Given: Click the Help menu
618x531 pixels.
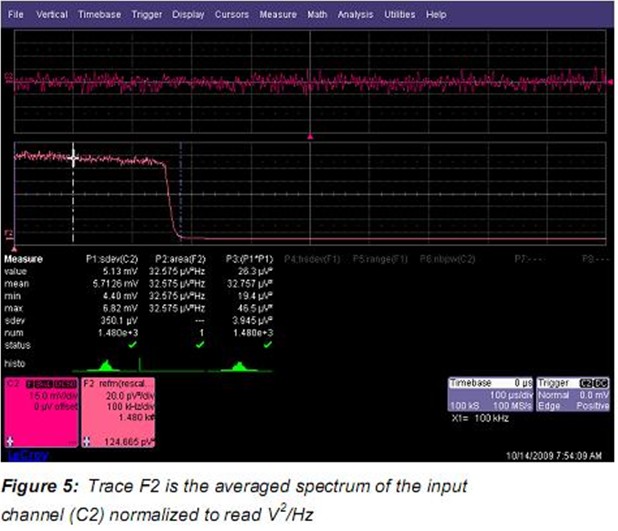Looking at the screenshot, I should [x=436, y=16].
